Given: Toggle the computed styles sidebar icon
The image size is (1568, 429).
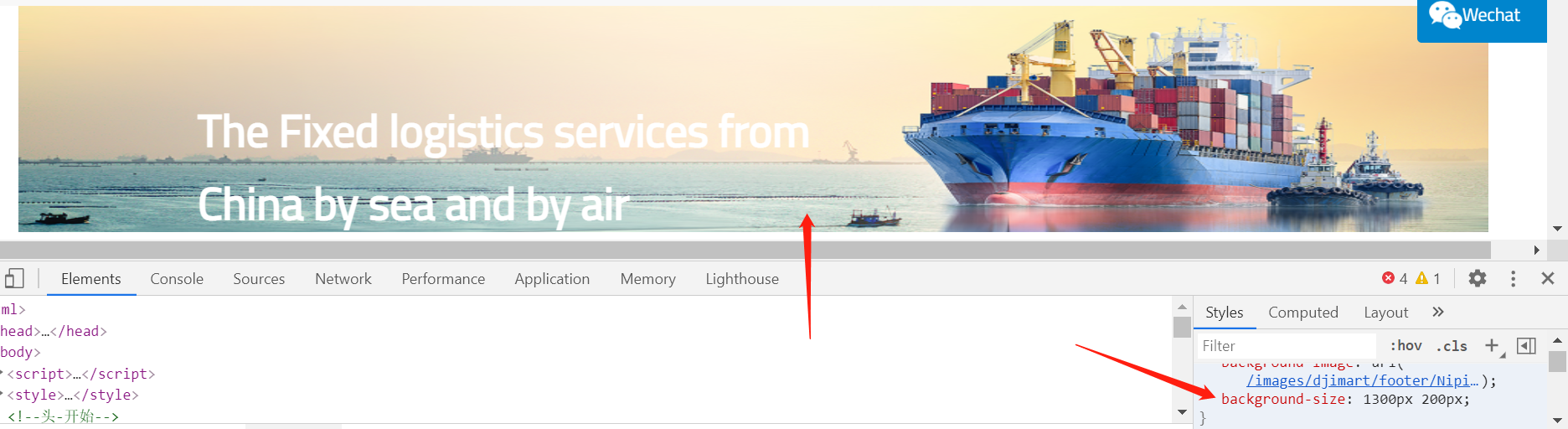Looking at the screenshot, I should click(1527, 345).
